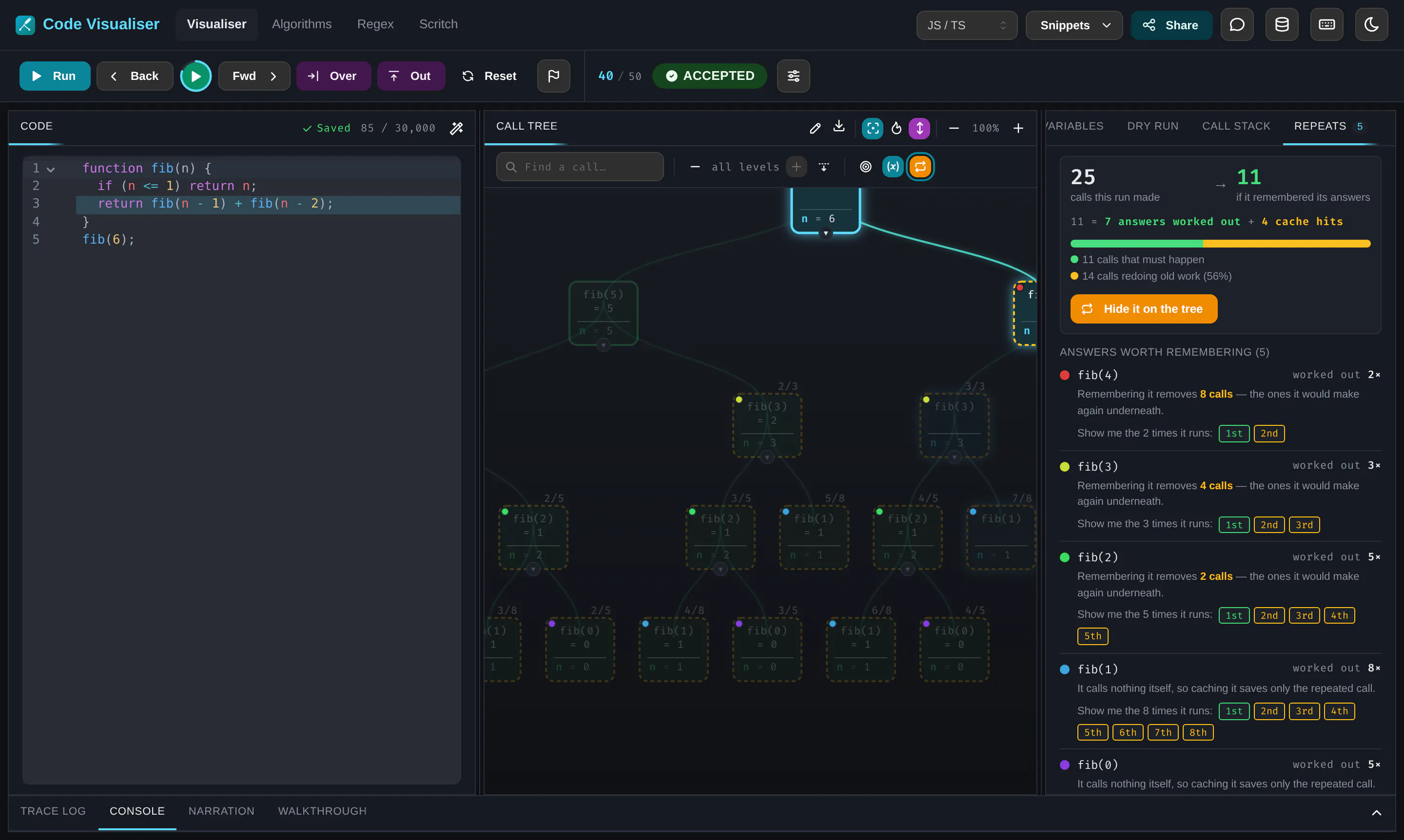Toggle dark mode moon icon

[1371, 24]
